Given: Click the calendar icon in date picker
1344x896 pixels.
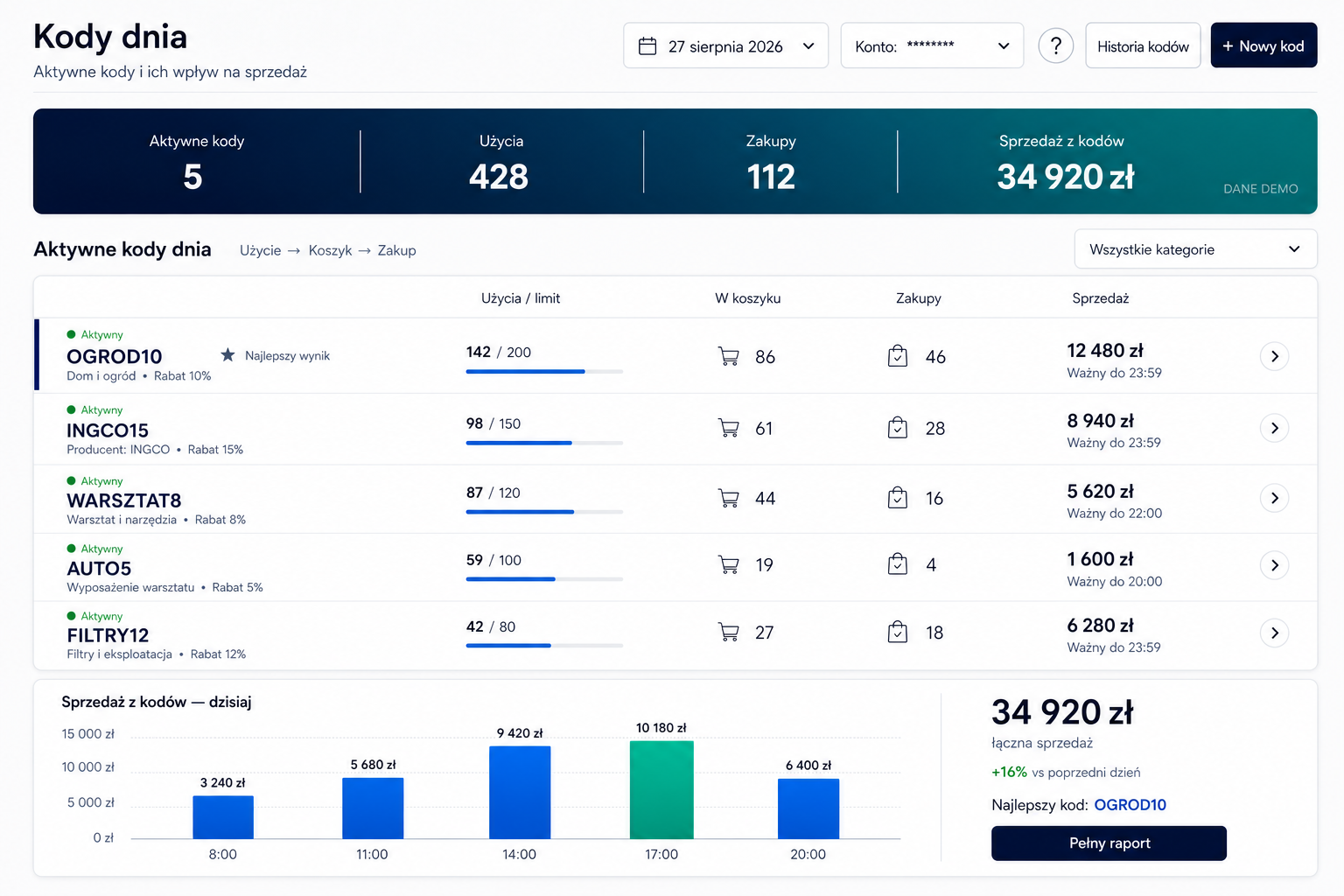Looking at the screenshot, I should (647, 46).
